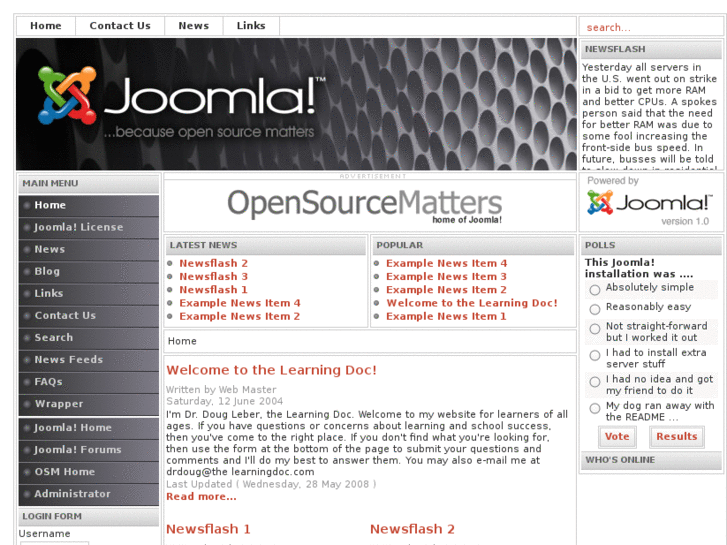Click the Username label in the login form

pos(45,534)
